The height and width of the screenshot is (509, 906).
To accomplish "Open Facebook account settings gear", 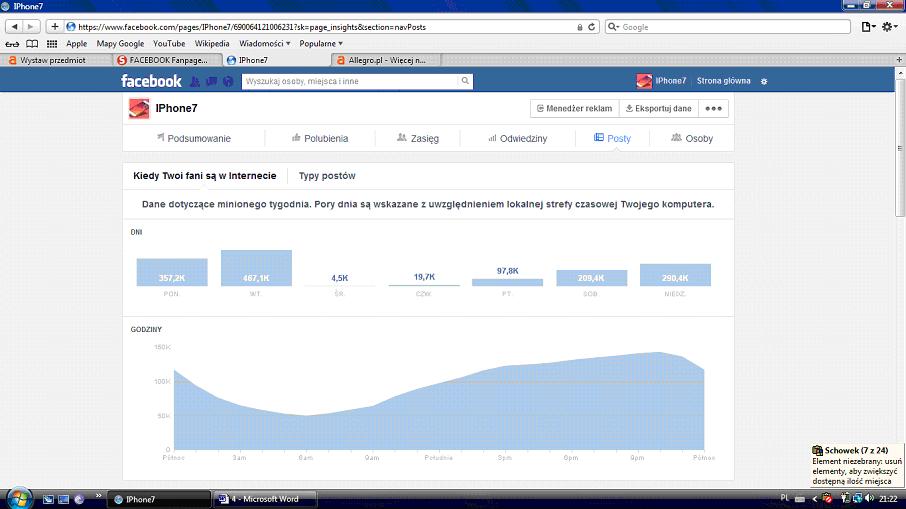I will tap(764, 81).
